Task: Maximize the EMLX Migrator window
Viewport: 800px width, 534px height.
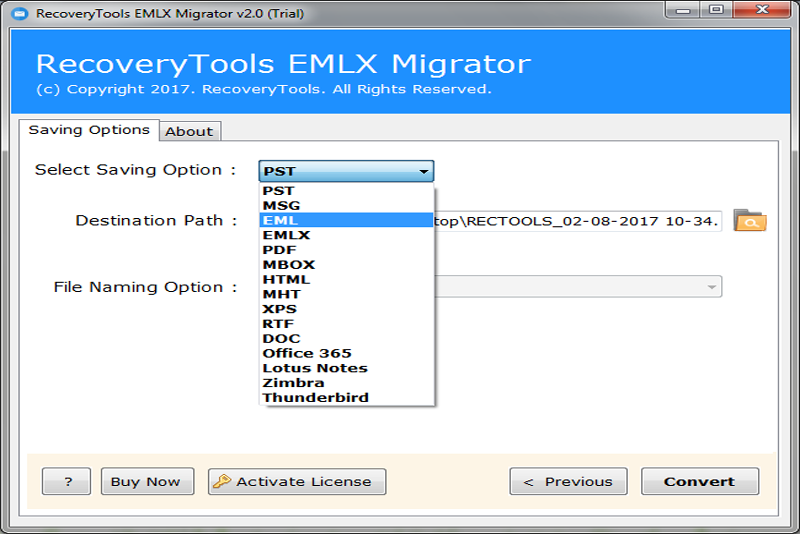Action: (x=716, y=10)
